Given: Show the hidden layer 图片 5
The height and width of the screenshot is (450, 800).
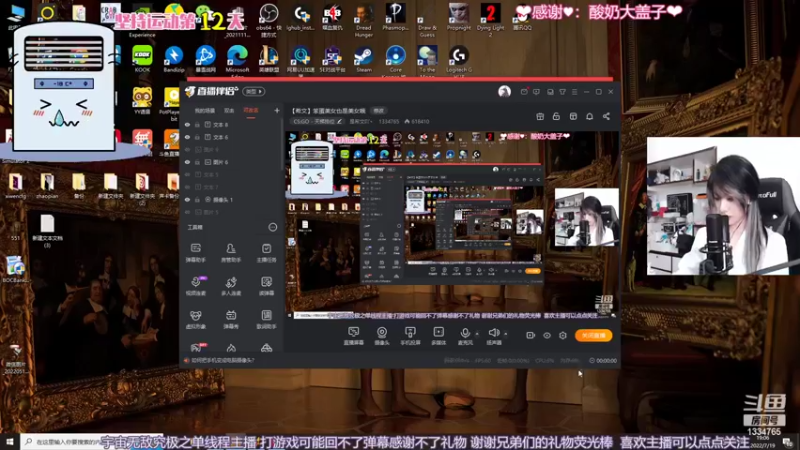Looking at the screenshot, I should [187, 212].
